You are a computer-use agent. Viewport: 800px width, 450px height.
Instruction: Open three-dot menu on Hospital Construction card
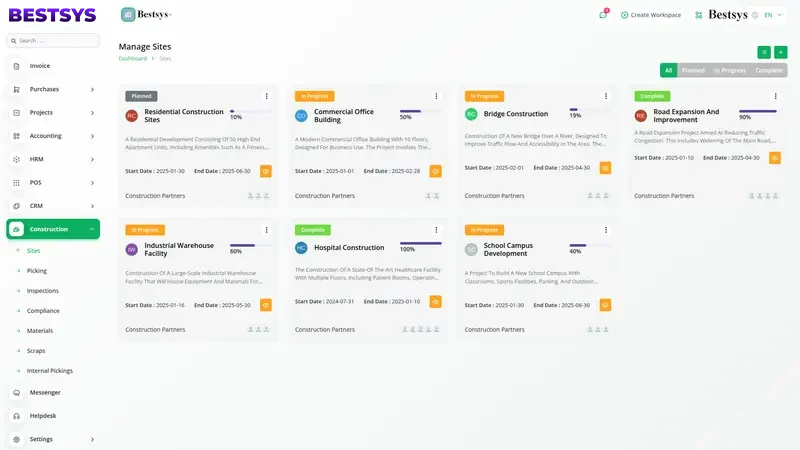(x=436, y=230)
